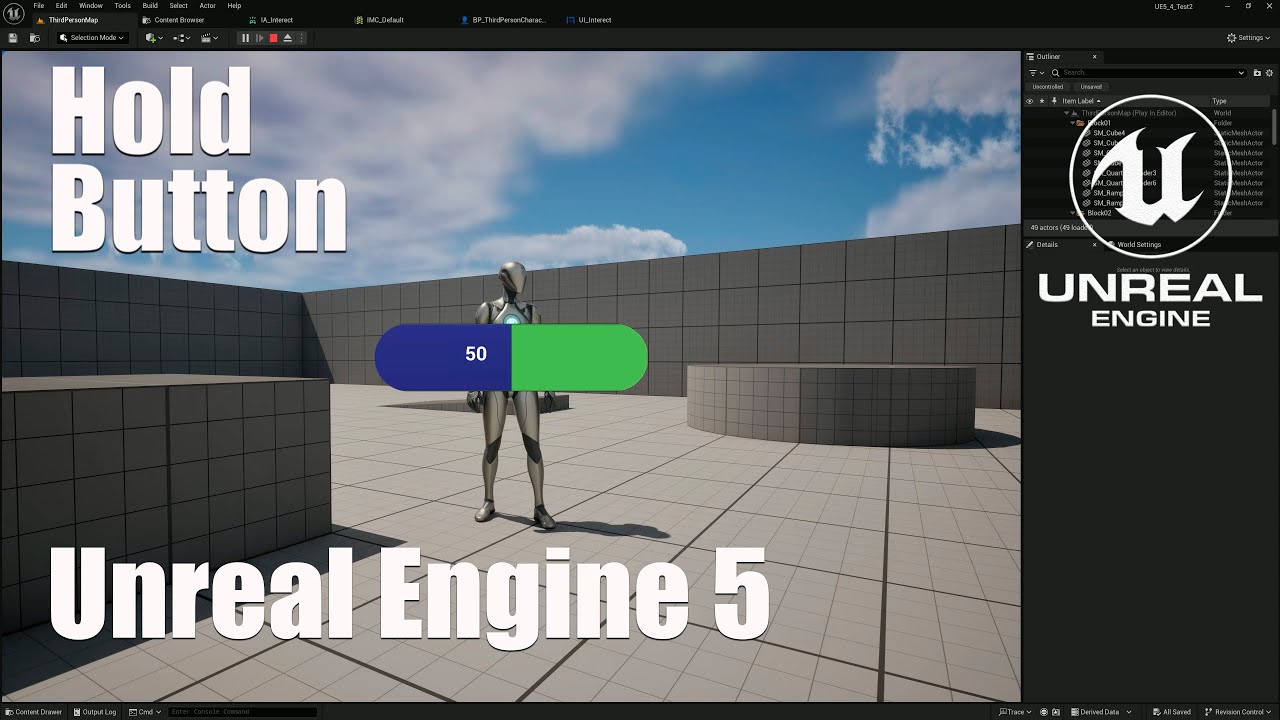Open the Blueprints toolbar dropdown
This screenshot has height=720, width=1280.
click(x=182, y=38)
